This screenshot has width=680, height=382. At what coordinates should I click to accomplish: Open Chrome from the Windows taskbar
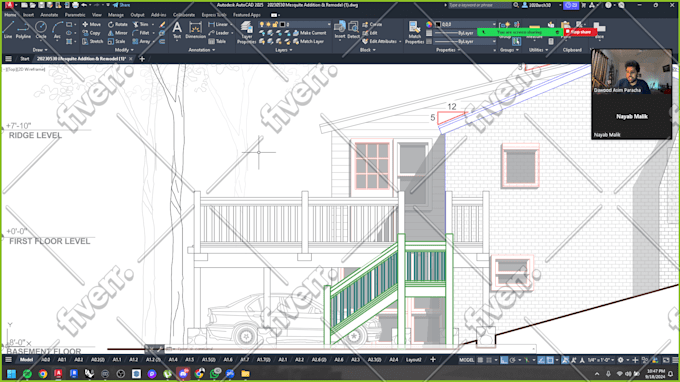(x=42, y=373)
